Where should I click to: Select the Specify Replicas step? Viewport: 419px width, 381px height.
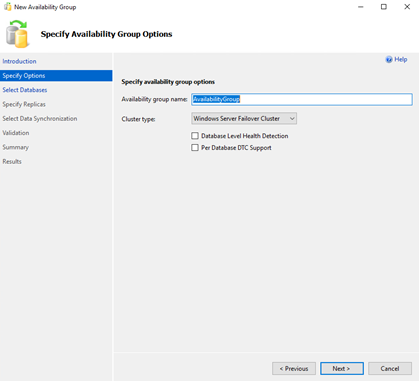coord(24,104)
